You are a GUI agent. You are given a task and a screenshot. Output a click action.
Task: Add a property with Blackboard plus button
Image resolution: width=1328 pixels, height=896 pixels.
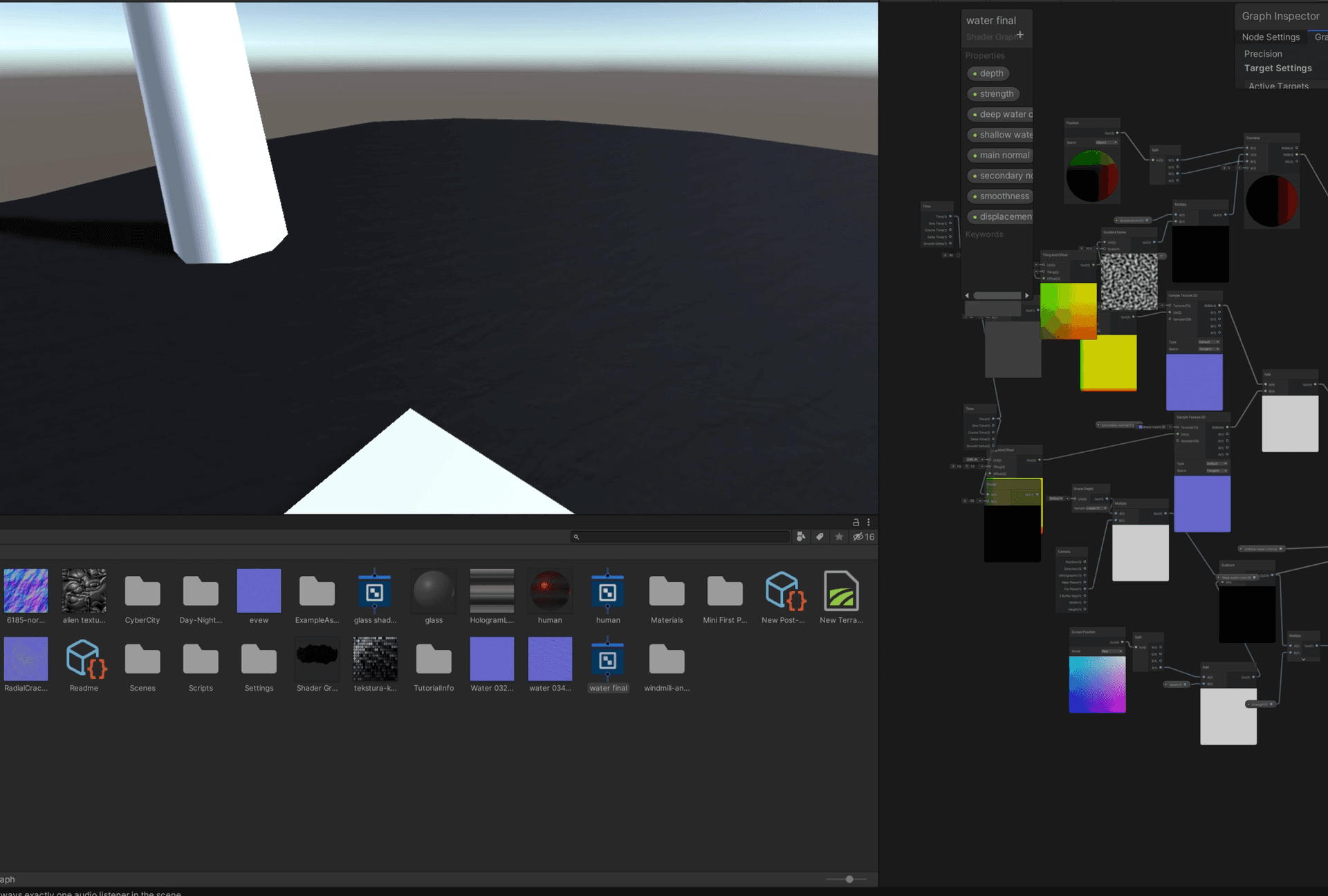(1020, 35)
